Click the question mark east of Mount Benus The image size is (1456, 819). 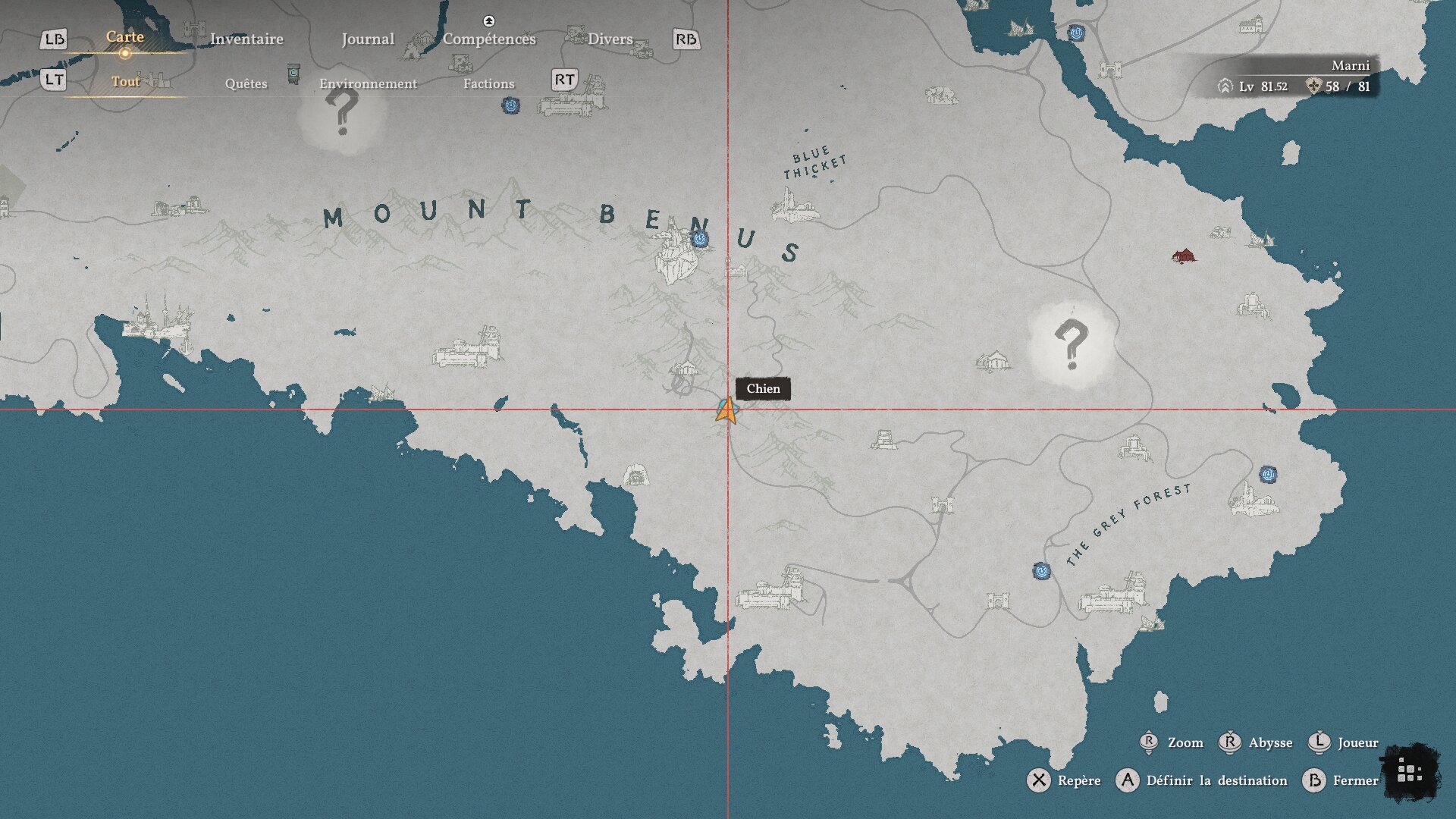(1071, 344)
